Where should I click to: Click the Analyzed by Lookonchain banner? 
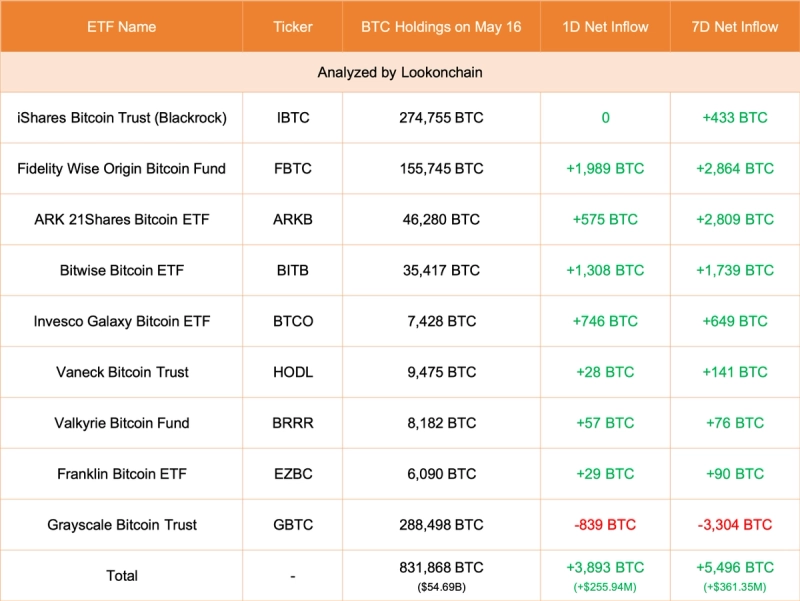(x=400, y=73)
